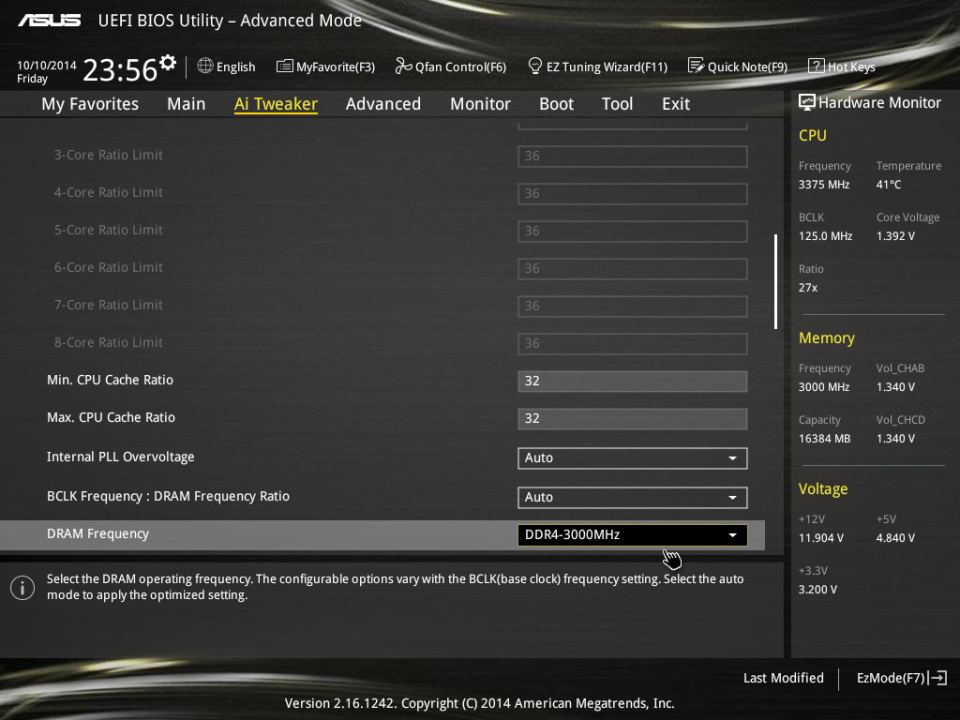
Task: Click memory frequency value 3000 MHz
Action: [x=824, y=387]
